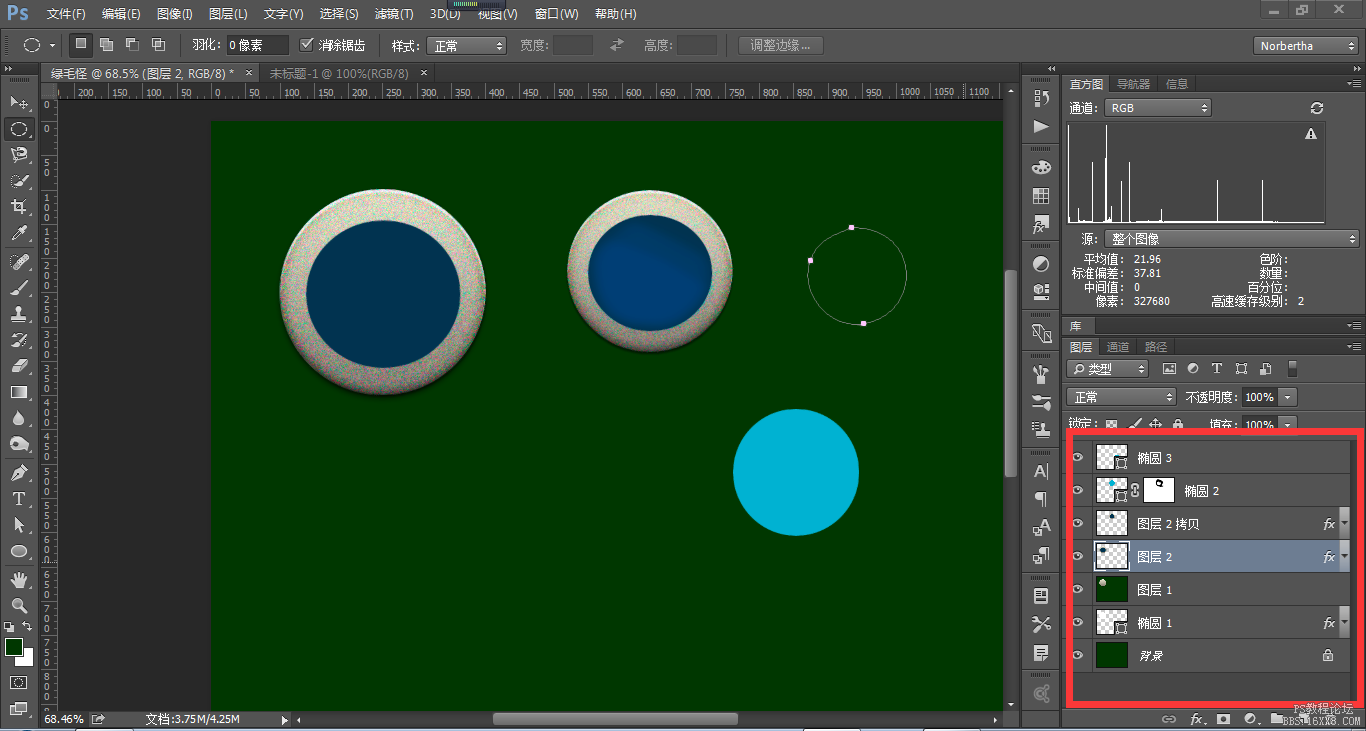This screenshot has height=731, width=1366.
Task: Select the Path Selection tool
Action: pyautogui.click(x=19, y=525)
